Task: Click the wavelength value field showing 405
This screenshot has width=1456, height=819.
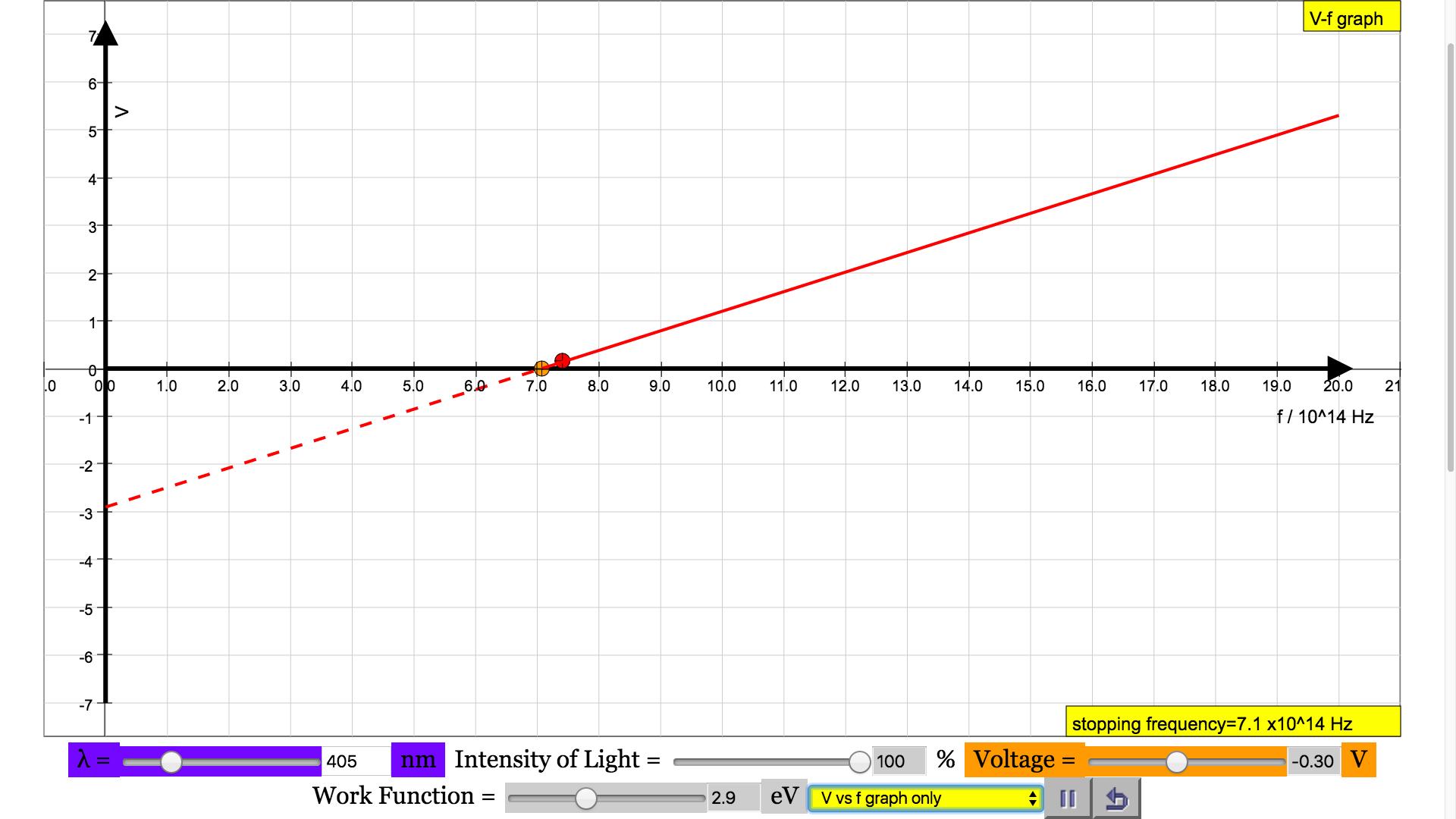Action: tap(356, 761)
